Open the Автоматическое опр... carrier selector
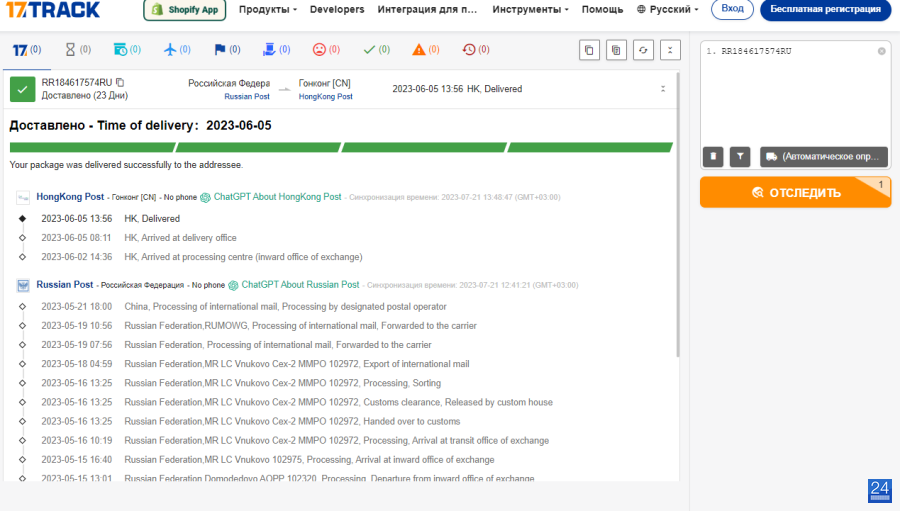900x511 pixels. [x=824, y=157]
